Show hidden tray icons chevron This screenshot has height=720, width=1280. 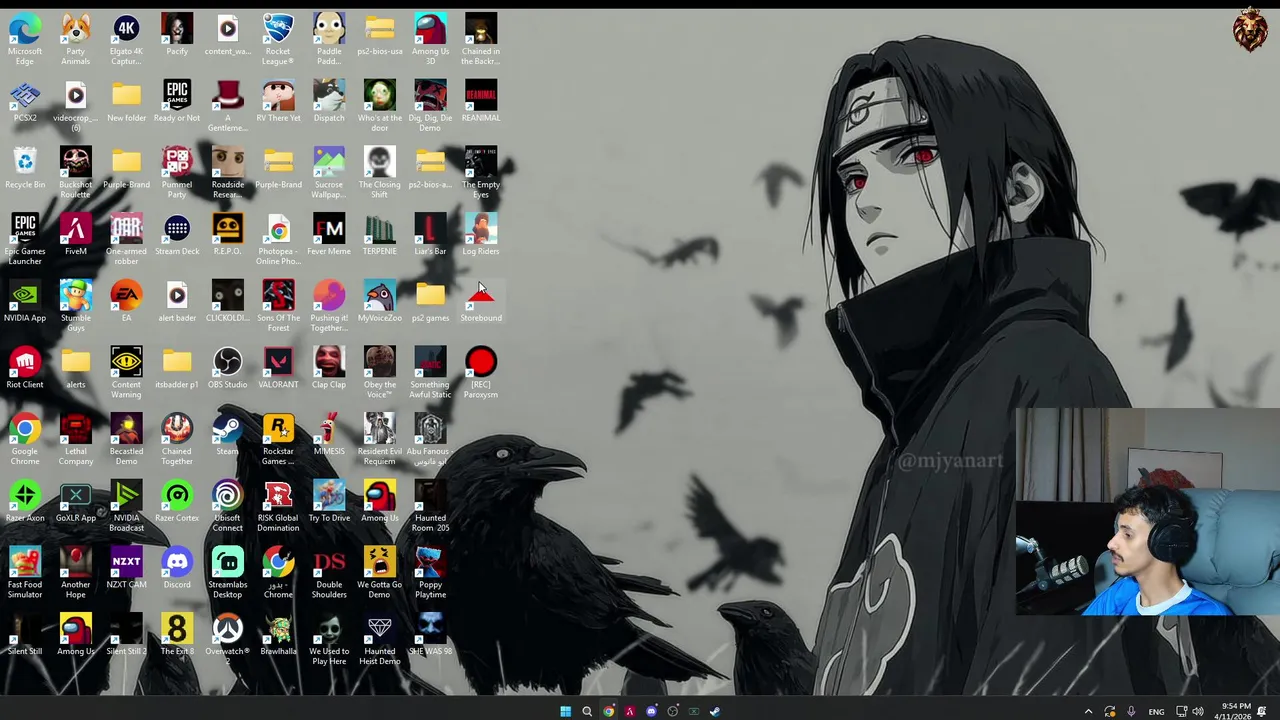pos(1088,711)
